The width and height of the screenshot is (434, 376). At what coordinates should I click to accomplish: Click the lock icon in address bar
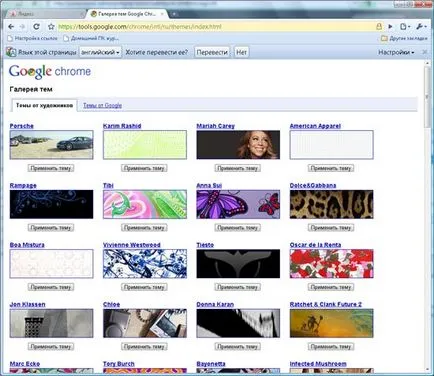click(x=379, y=27)
